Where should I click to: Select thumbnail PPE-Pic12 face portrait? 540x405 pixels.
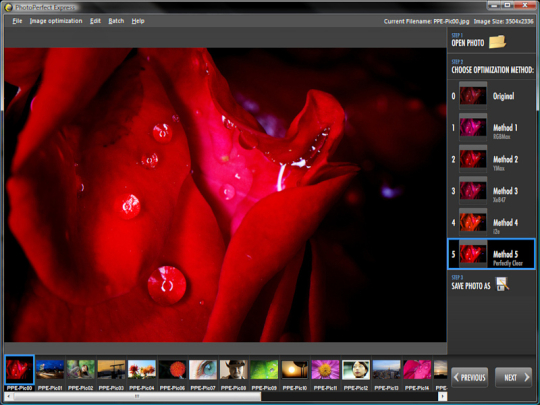point(356,370)
